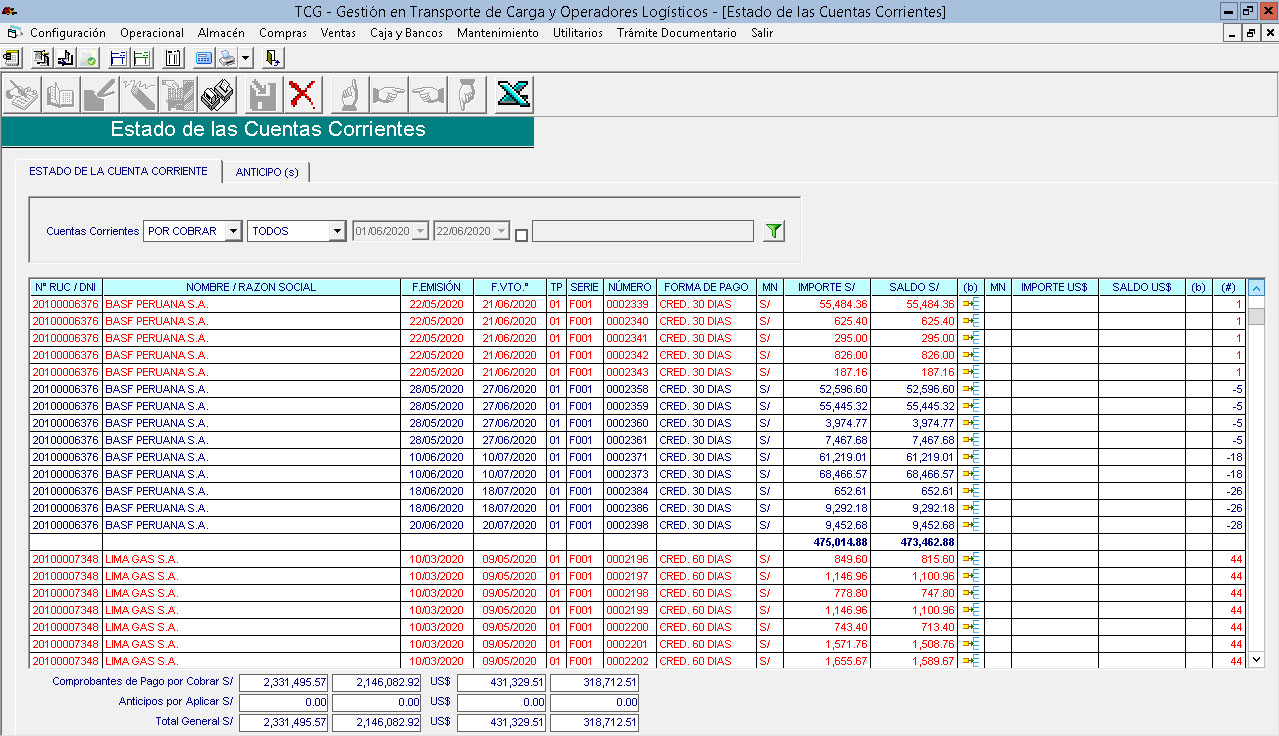Click the NOMBRE / RAZON SOCIAL column header
Image resolution: width=1279 pixels, height=736 pixels.
(251, 287)
